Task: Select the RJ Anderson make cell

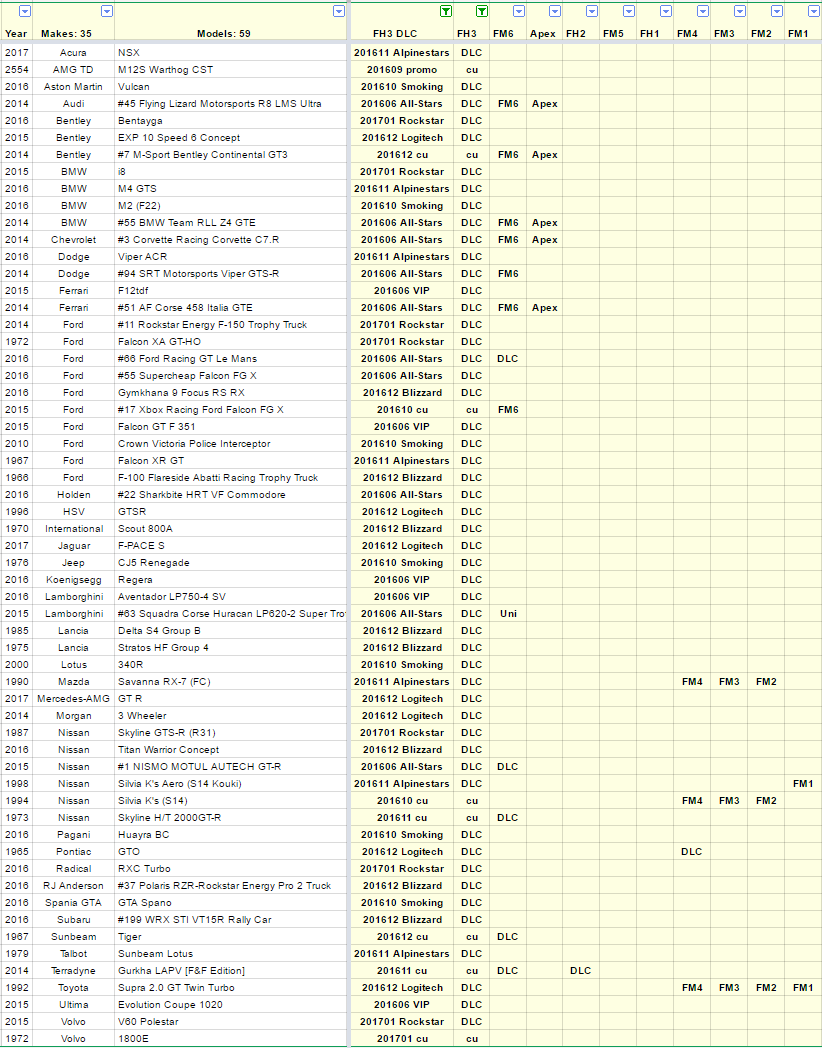Action: click(x=74, y=886)
